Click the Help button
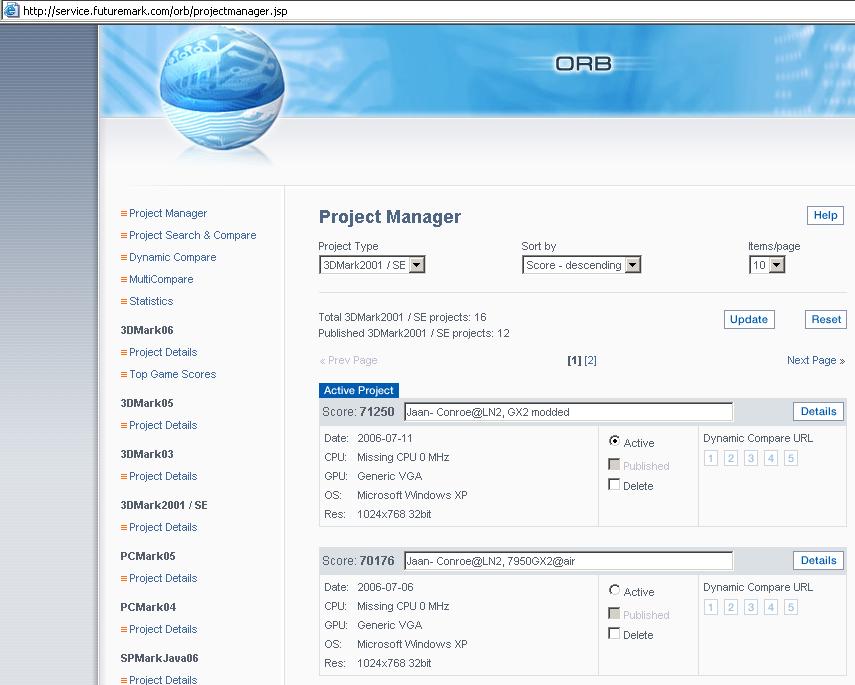The width and height of the screenshot is (855, 685). (x=825, y=215)
